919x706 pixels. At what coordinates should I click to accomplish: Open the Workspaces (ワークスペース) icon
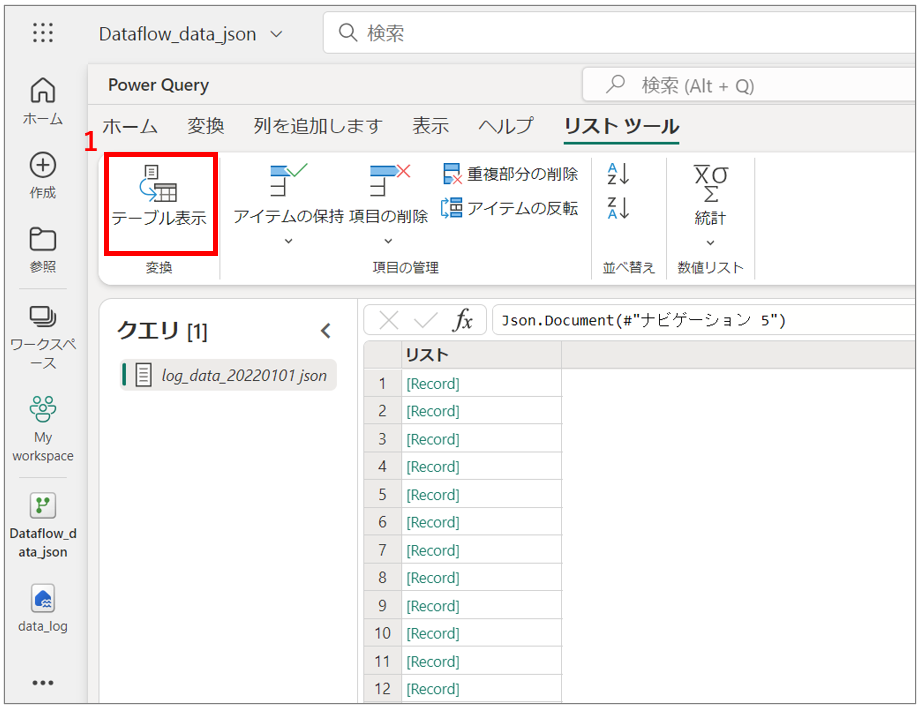43,317
